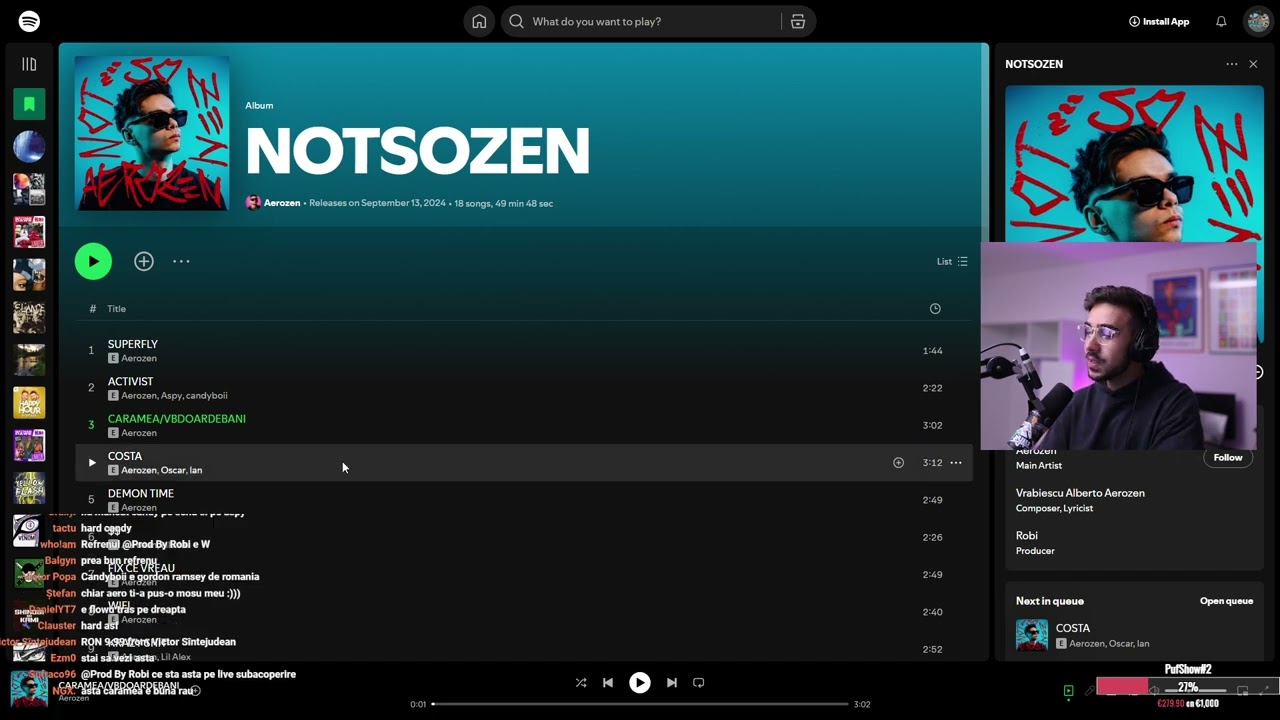The width and height of the screenshot is (1280, 720).
Task: Open the Yellow Flash sidebar thumbnail
Action: [x=29, y=488]
